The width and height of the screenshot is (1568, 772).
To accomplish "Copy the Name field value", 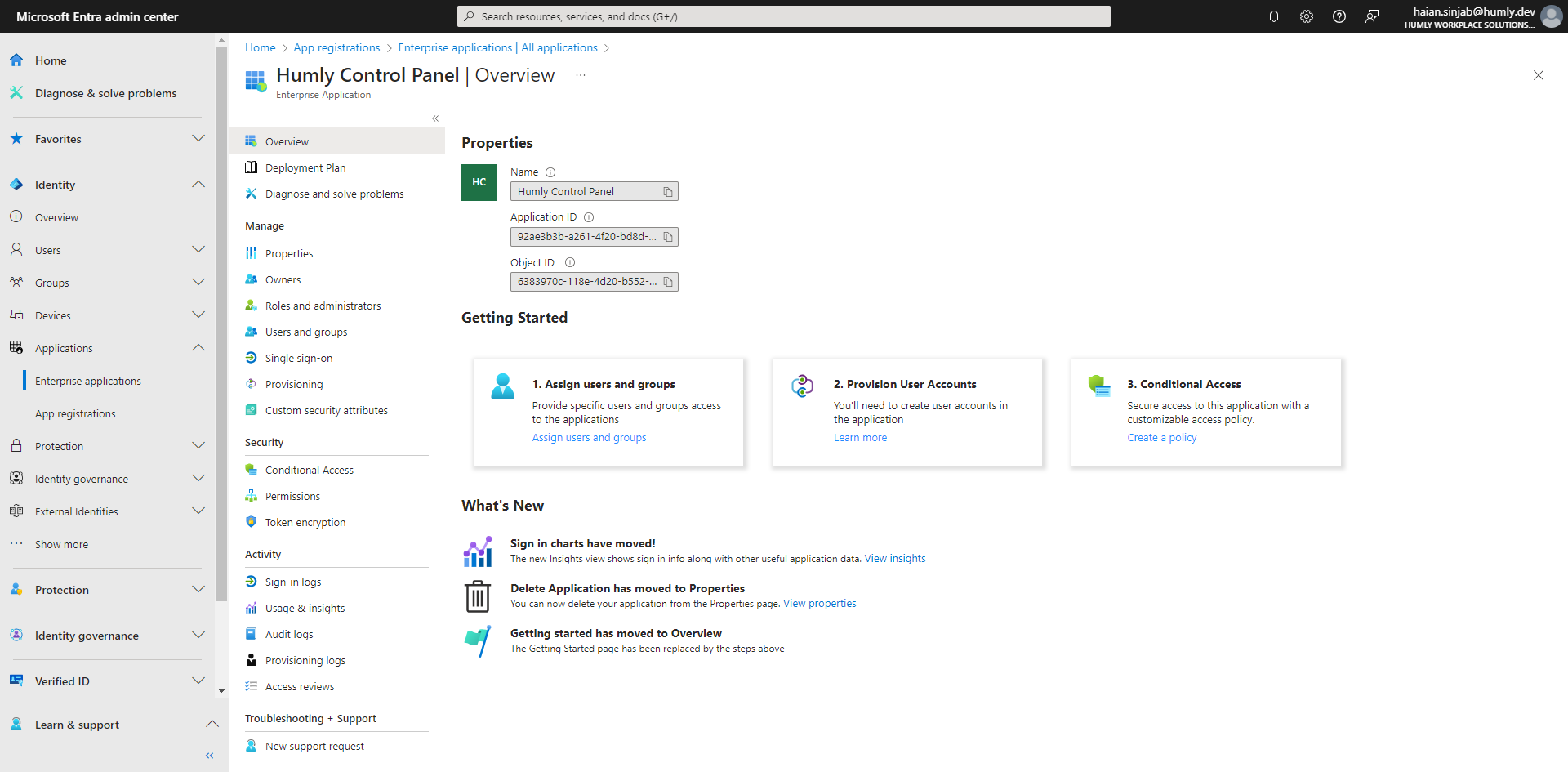I will click(x=668, y=192).
